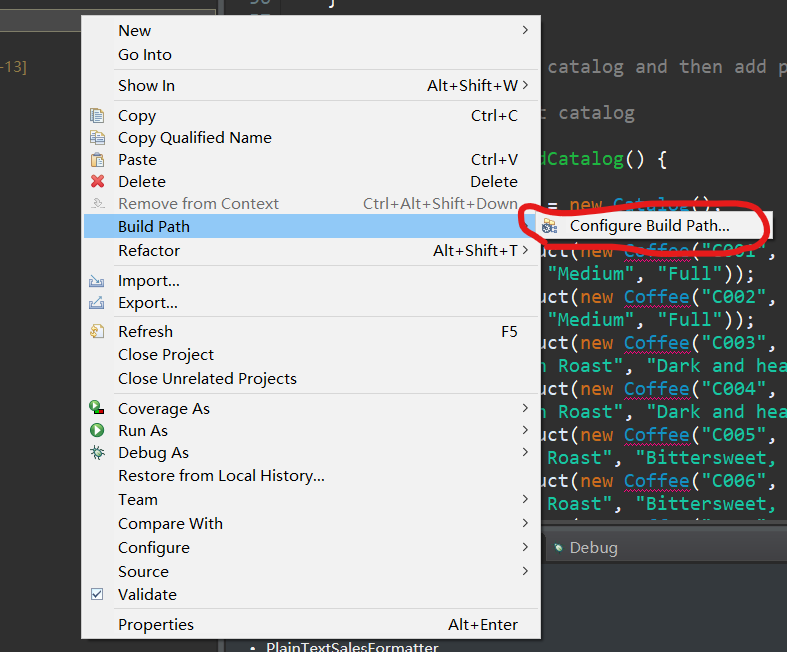Select the Build Path menu entry
The width and height of the screenshot is (787, 652).
coord(311,226)
